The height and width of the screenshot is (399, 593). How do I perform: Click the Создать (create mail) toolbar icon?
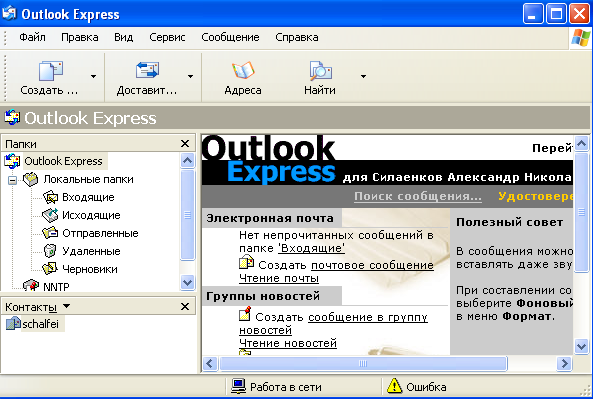(50, 71)
